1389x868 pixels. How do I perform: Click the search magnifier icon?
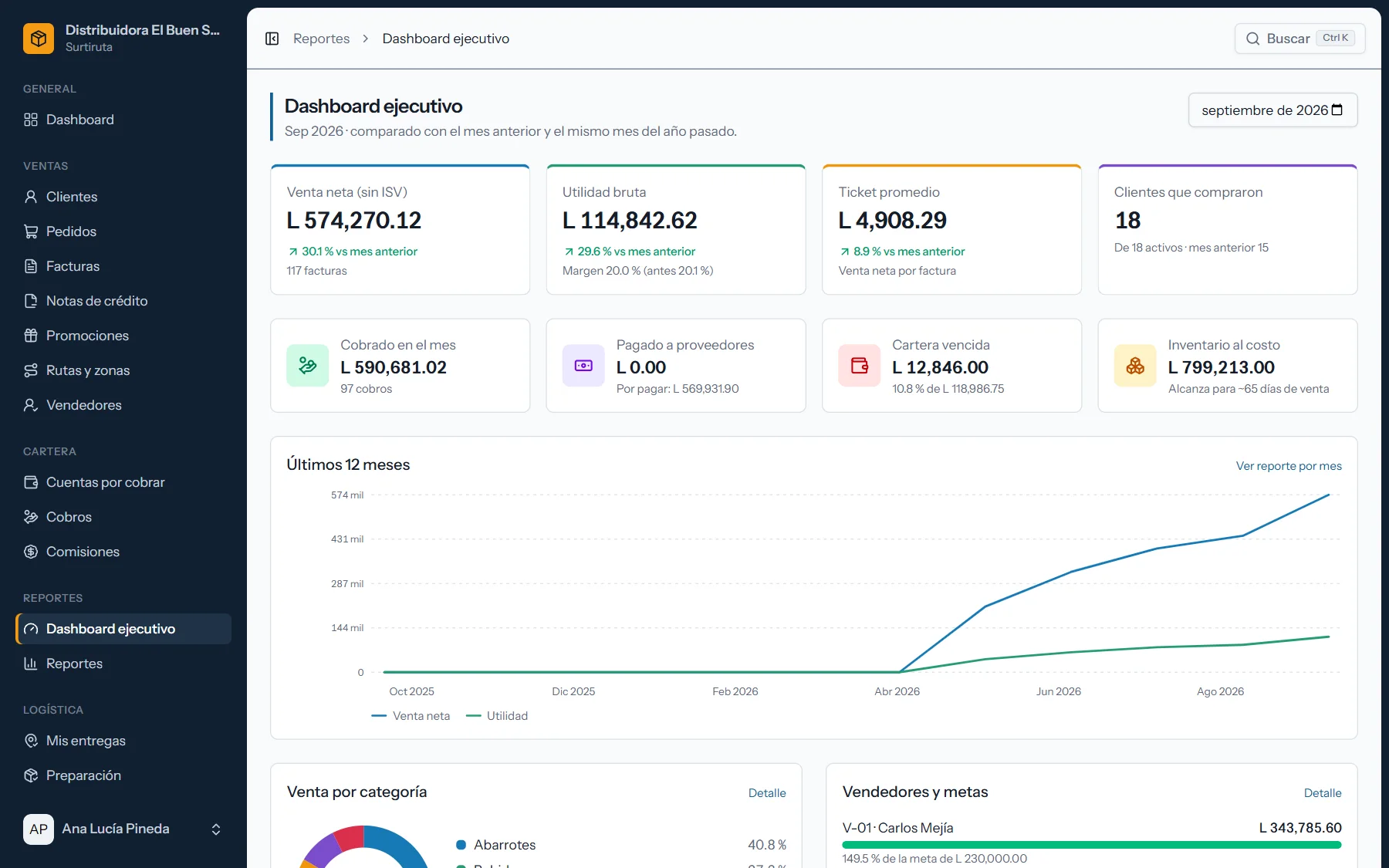point(1252,39)
